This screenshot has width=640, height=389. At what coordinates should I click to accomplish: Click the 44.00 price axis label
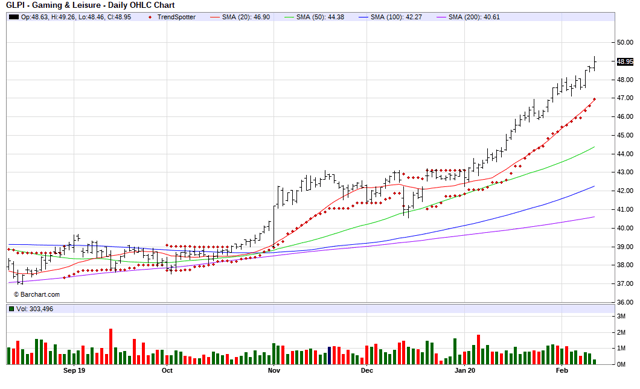tap(625, 154)
